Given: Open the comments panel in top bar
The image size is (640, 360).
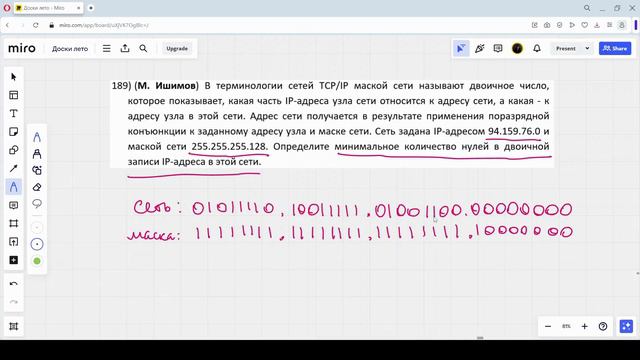Looking at the screenshot, I should point(498,49).
